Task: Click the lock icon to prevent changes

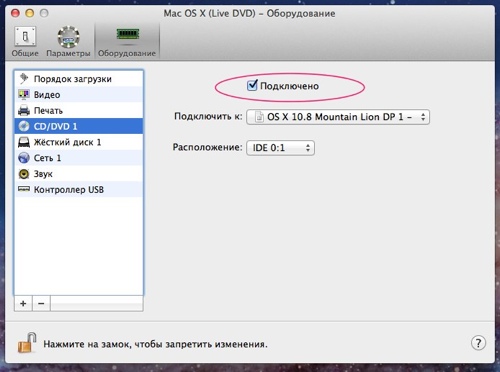Action: tap(27, 343)
